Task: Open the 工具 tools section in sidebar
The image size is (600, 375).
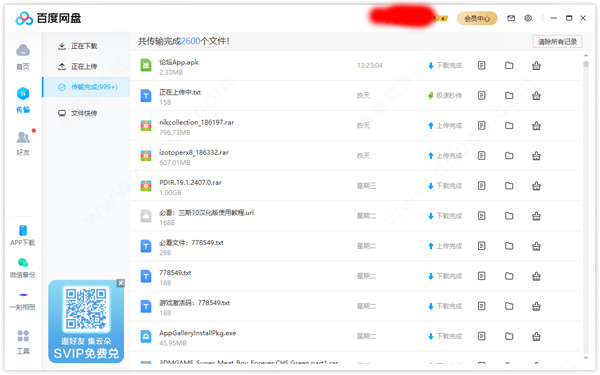Action: (23, 342)
